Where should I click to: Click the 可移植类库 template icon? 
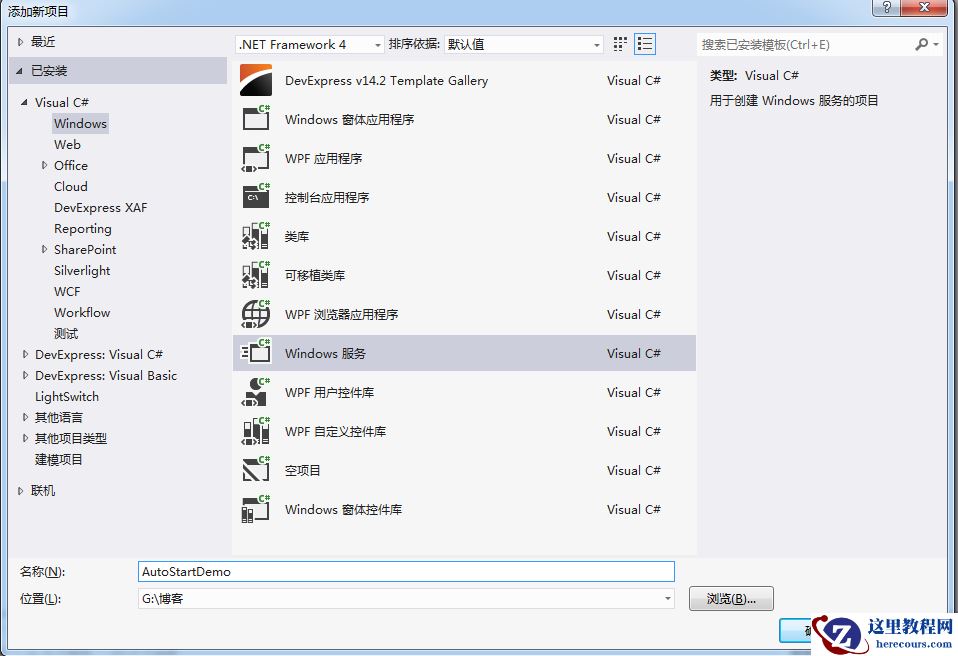(x=256, y=275)
